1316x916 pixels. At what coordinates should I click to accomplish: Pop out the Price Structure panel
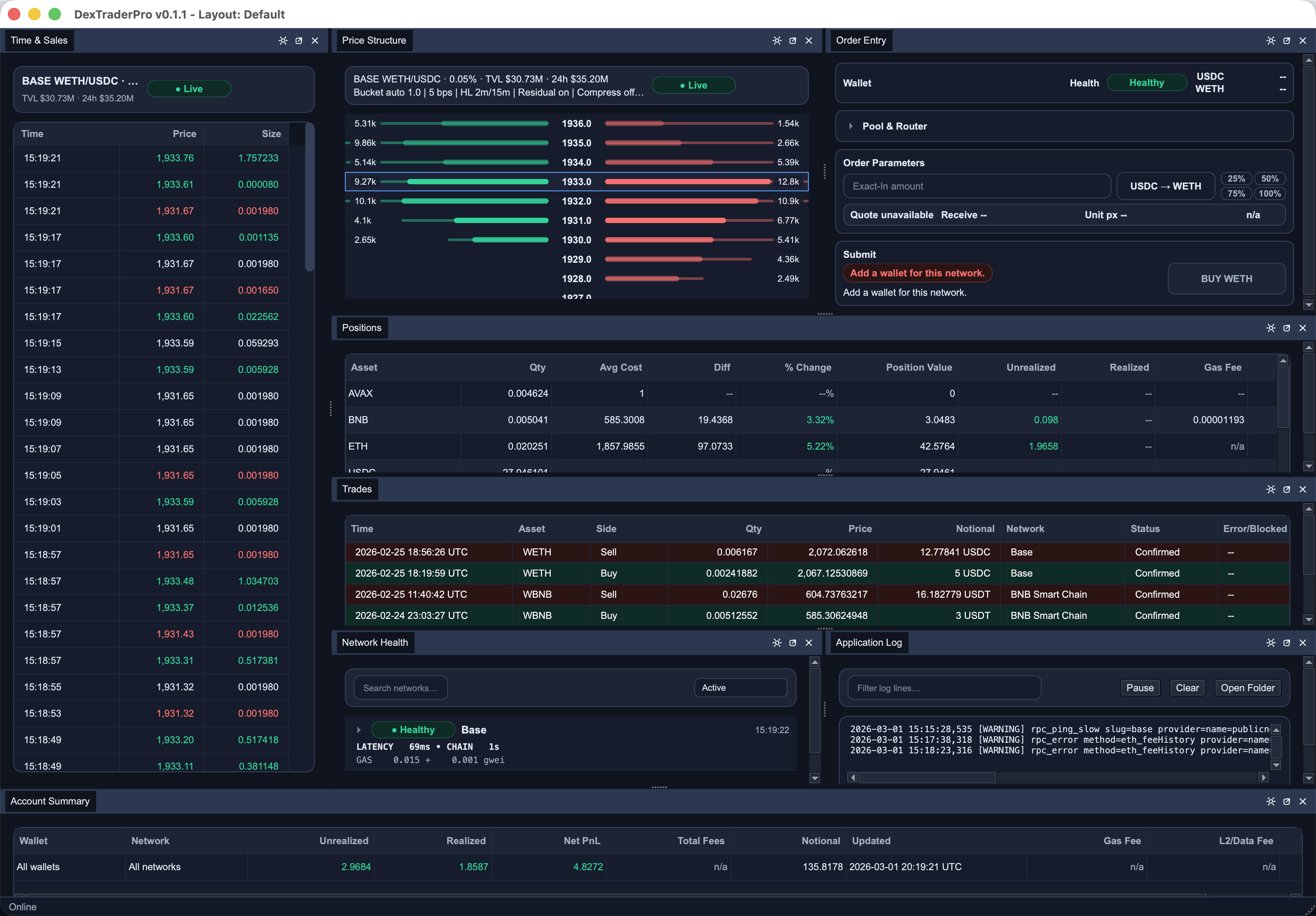(x=793, y=41)
